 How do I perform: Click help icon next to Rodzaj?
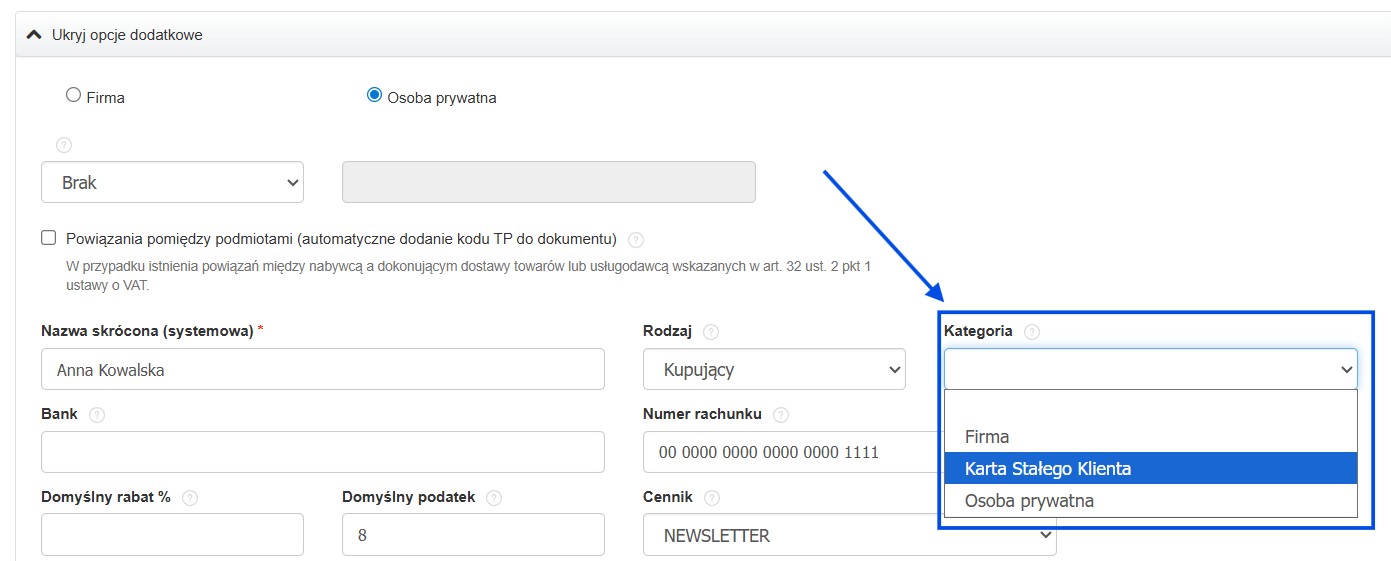[x=711, y=332]
